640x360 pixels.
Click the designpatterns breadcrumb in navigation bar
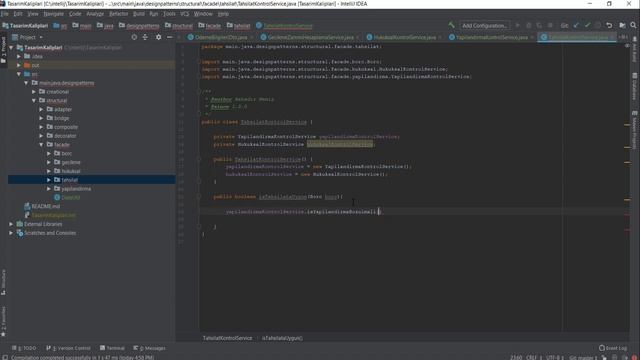pos(139,26)
